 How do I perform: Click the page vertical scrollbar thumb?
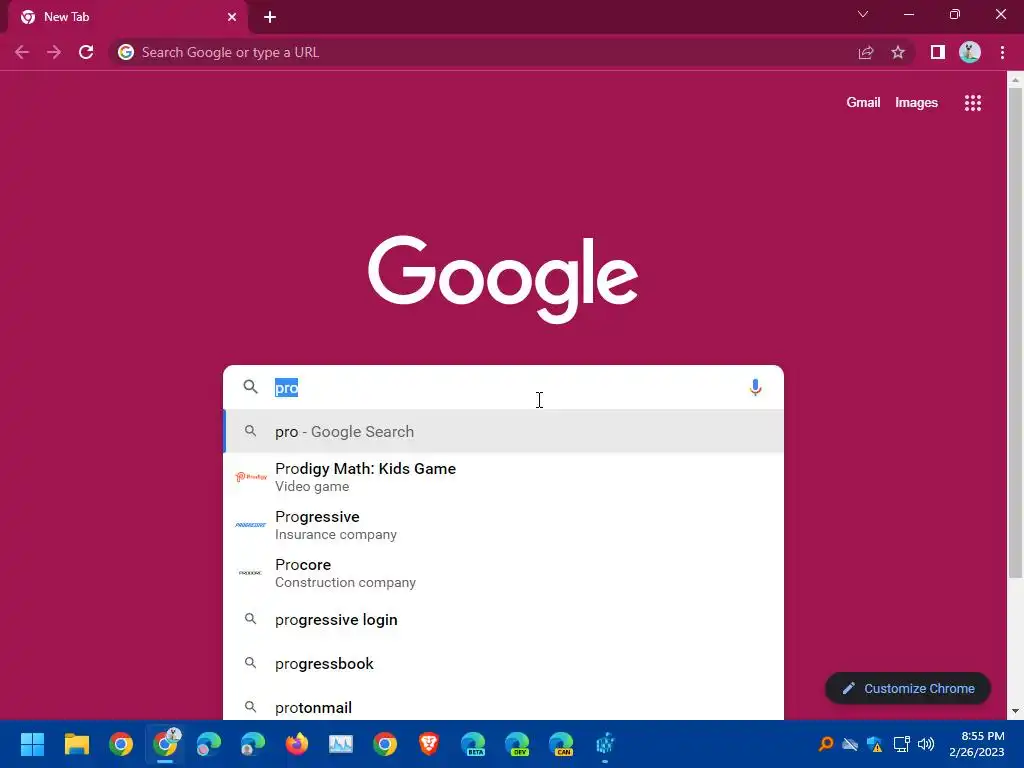(1015, 333)
